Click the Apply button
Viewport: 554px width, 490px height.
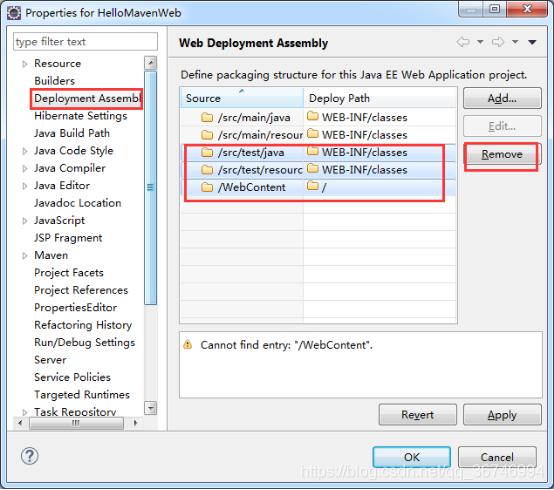[502, 414]
